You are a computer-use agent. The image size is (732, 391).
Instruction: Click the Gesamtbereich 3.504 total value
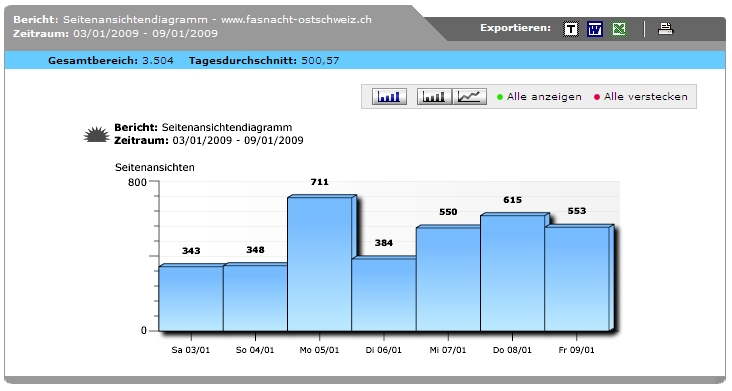pyautogui.click(x=158, y=61)
